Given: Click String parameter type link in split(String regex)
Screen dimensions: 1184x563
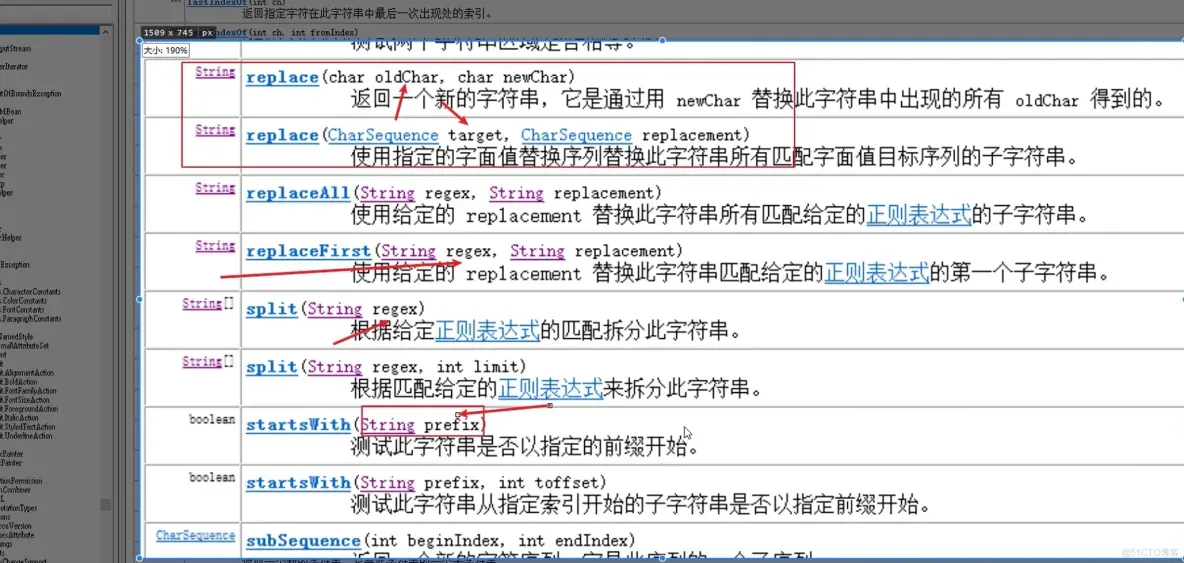Looking at the screenshot, I should (x=335, y=309).
